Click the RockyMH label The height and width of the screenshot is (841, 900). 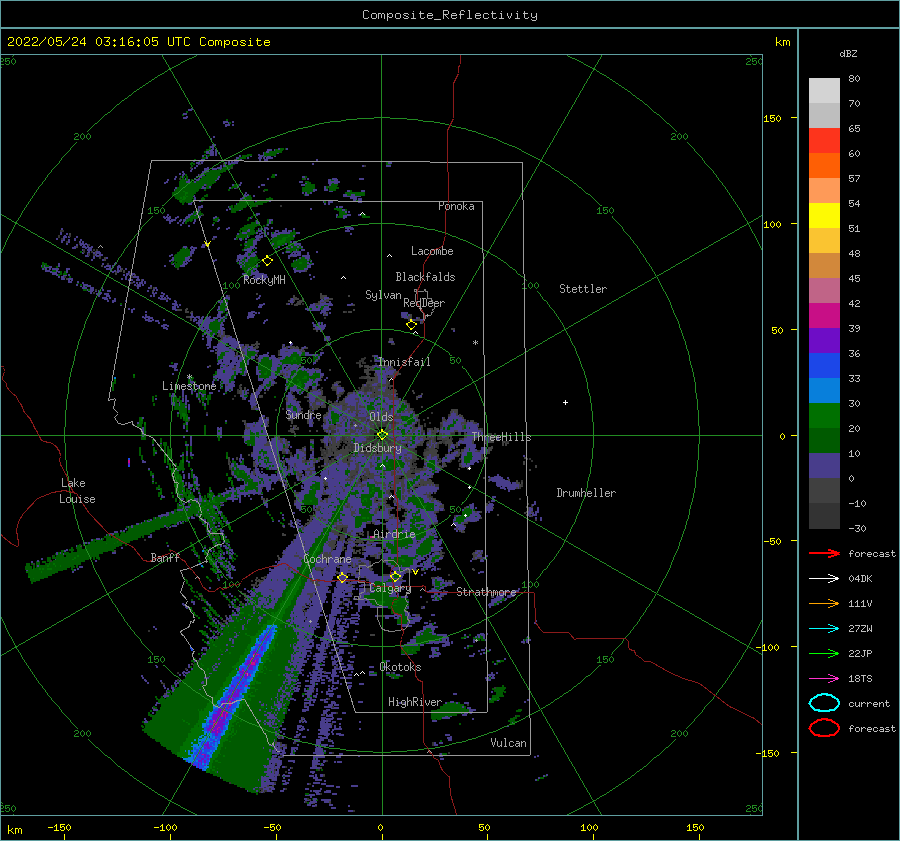tap(265, 280)
